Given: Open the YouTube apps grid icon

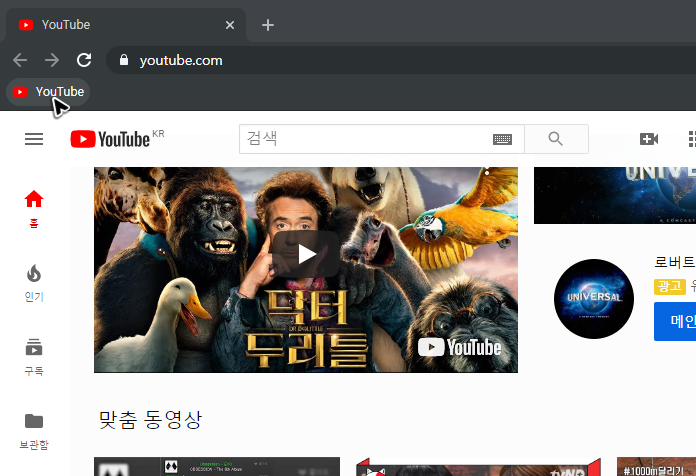Looking at the screenshot, I should point(692,139).
